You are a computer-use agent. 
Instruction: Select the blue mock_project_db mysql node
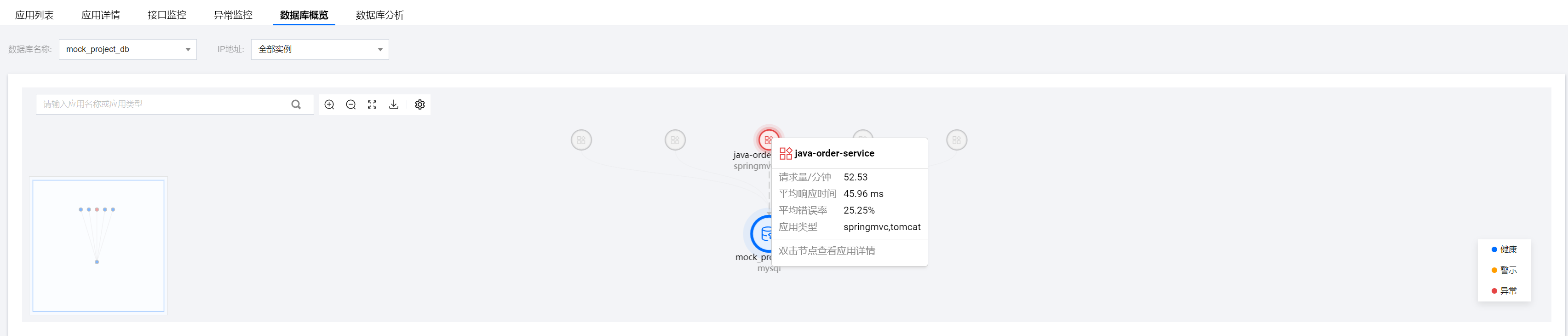point(761,233)
